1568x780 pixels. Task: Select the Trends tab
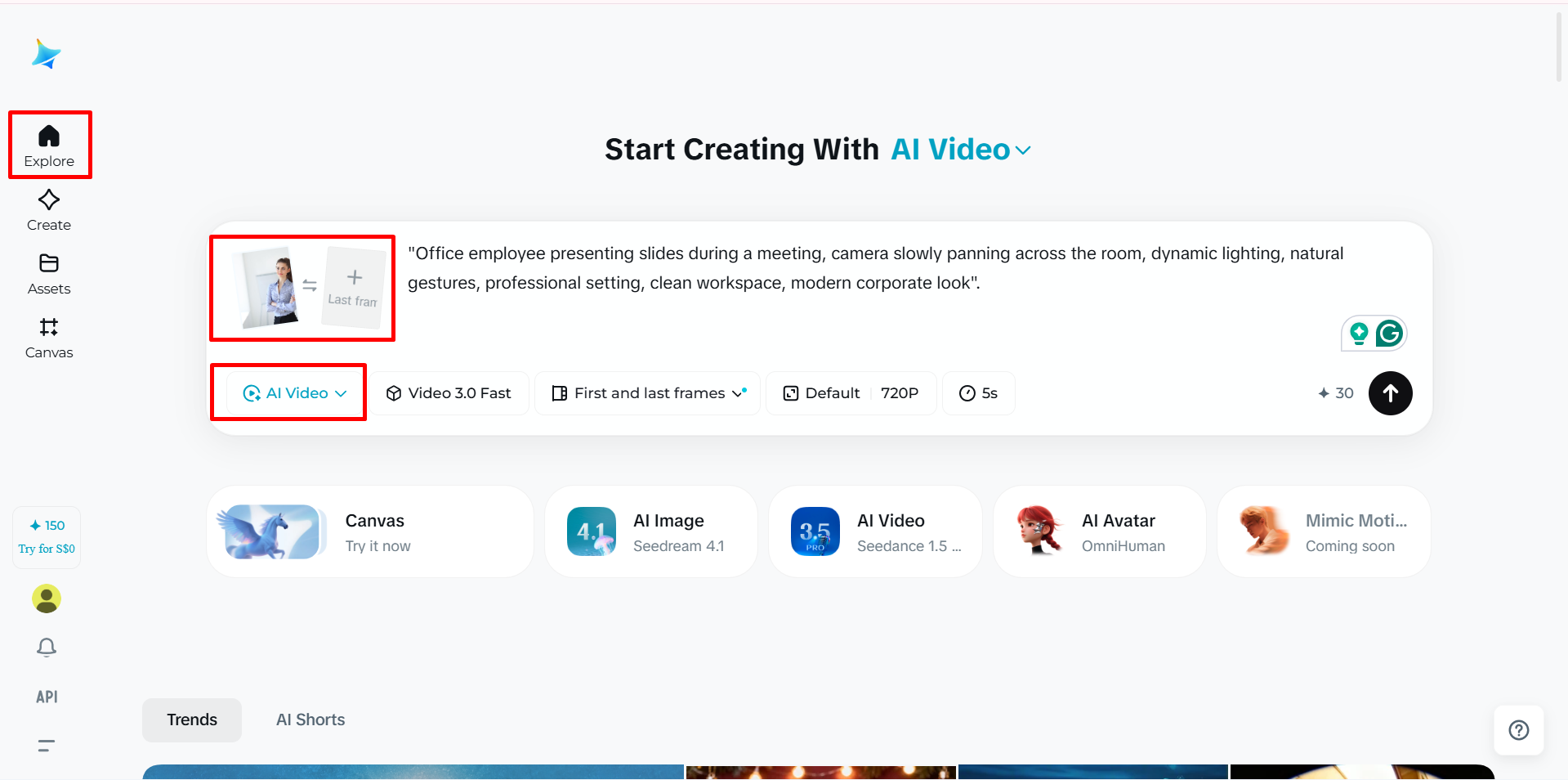point(191,719)
